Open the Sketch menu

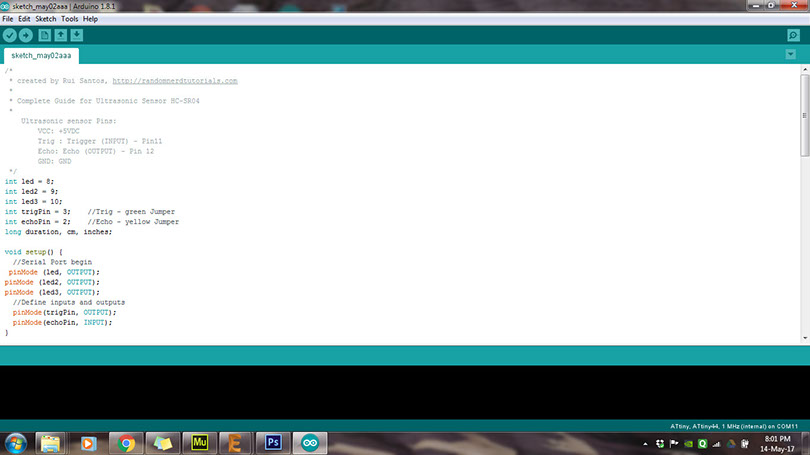(45, 19)
